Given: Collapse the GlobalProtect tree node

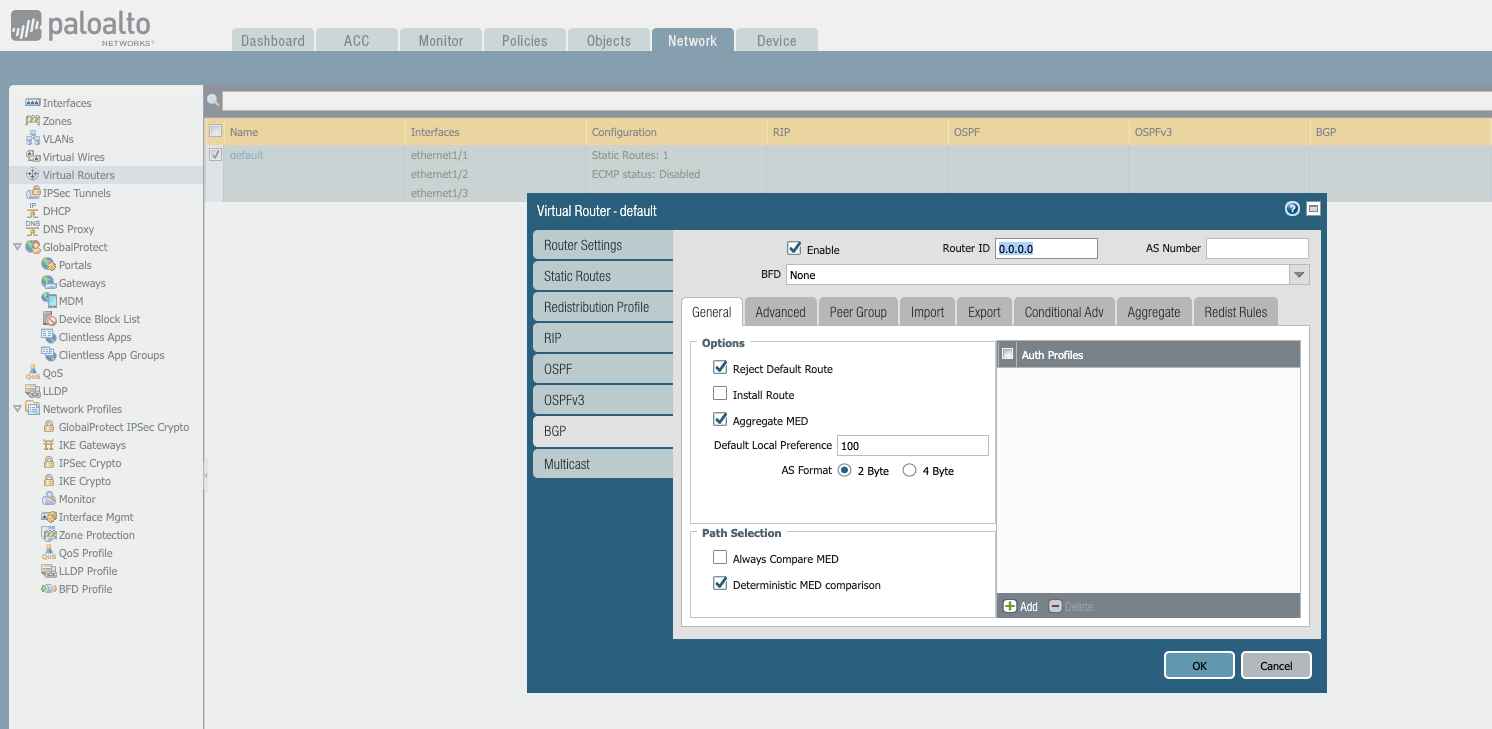Looking at the screenshot, I should (17, 247).
